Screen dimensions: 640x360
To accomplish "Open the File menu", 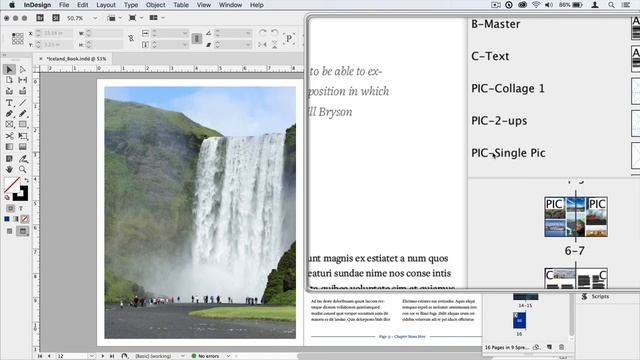I will (x=64, y=5).
